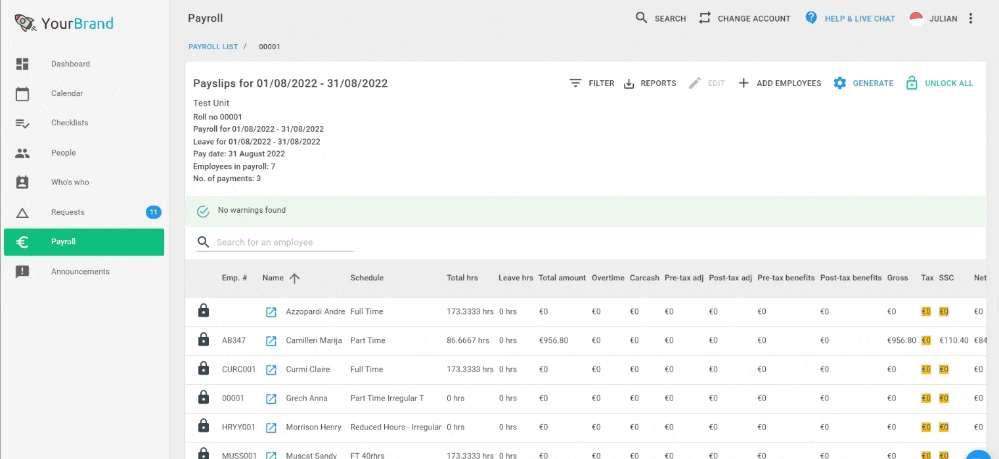Click the Who's who badge icon
This screenshot has height=459, width=999.
coord(22,182)
